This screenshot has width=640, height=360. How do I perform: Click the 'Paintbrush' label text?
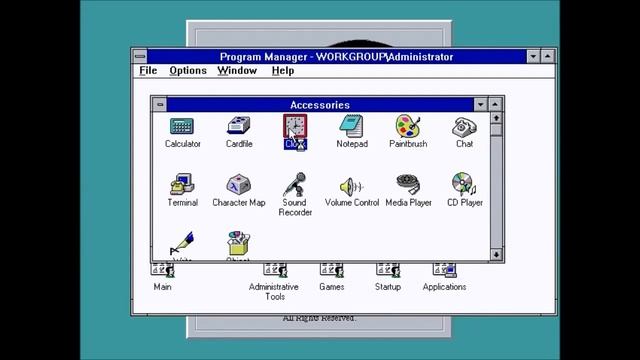click(x=408, y=144)
